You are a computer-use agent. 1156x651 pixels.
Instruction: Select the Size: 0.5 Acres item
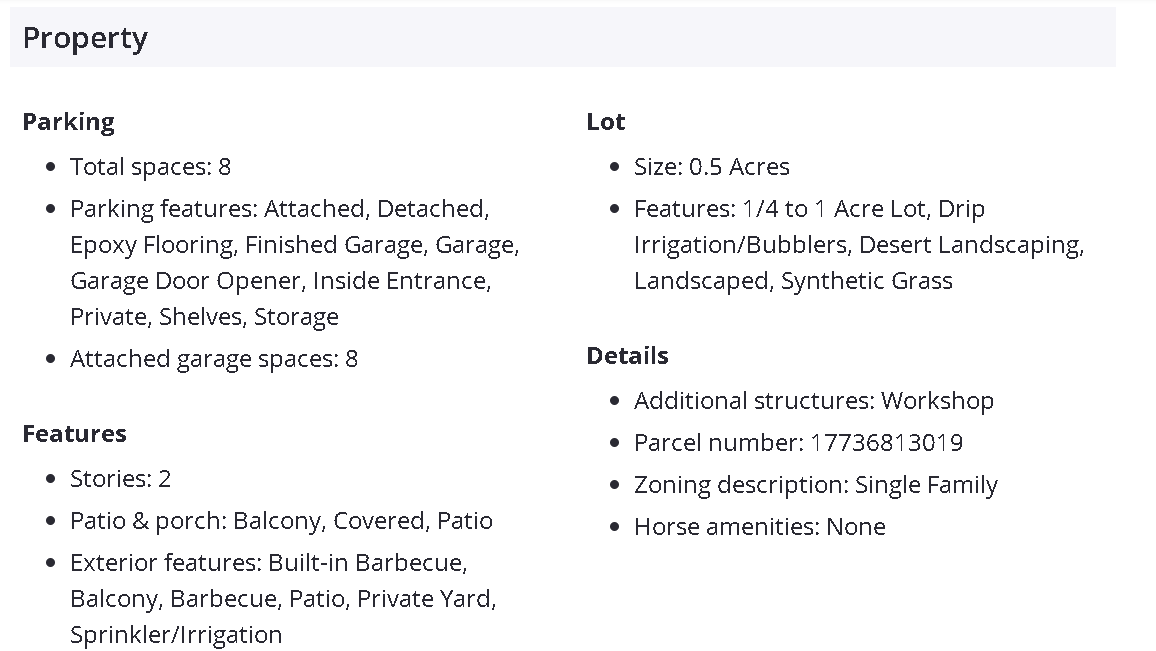click(711, 167)
